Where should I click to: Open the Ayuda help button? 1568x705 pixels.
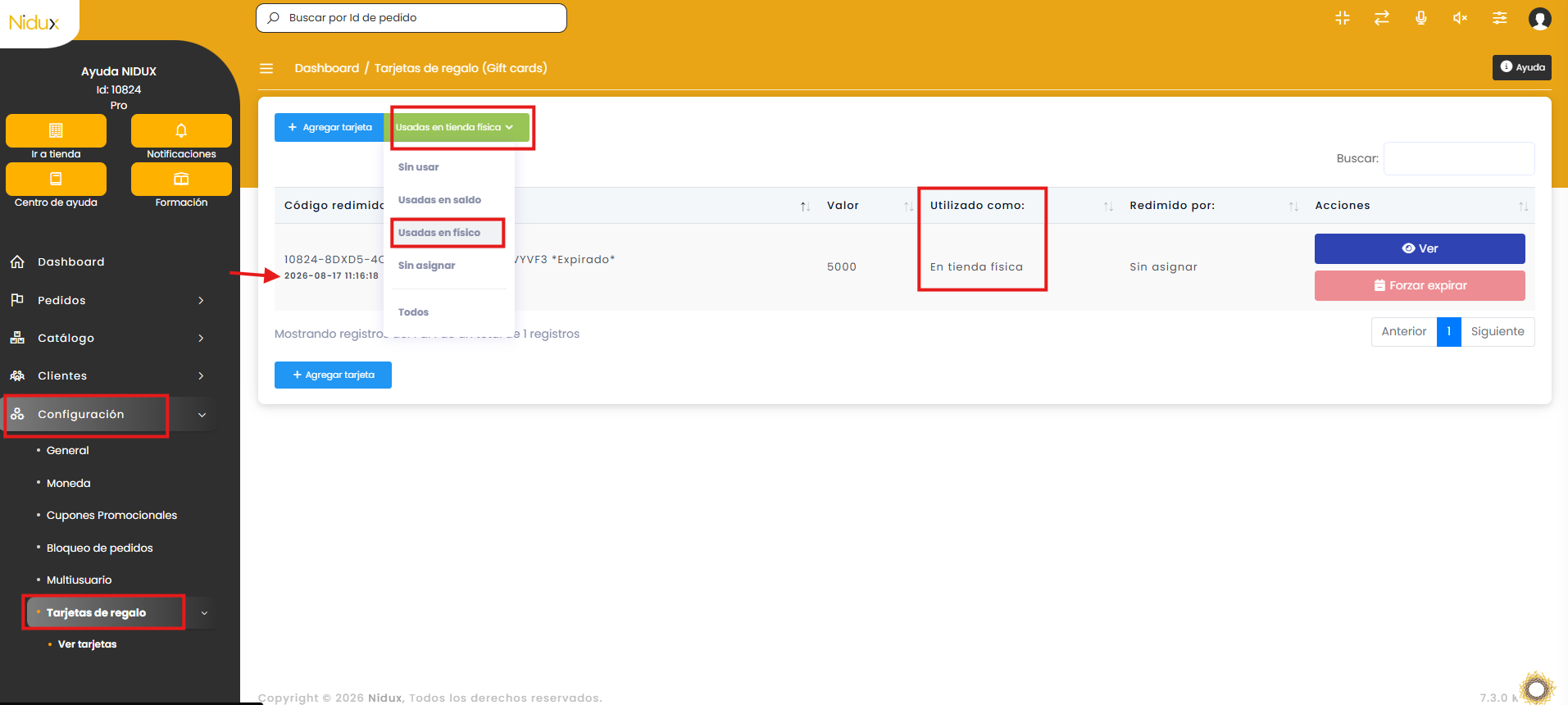pos(1522,67)
